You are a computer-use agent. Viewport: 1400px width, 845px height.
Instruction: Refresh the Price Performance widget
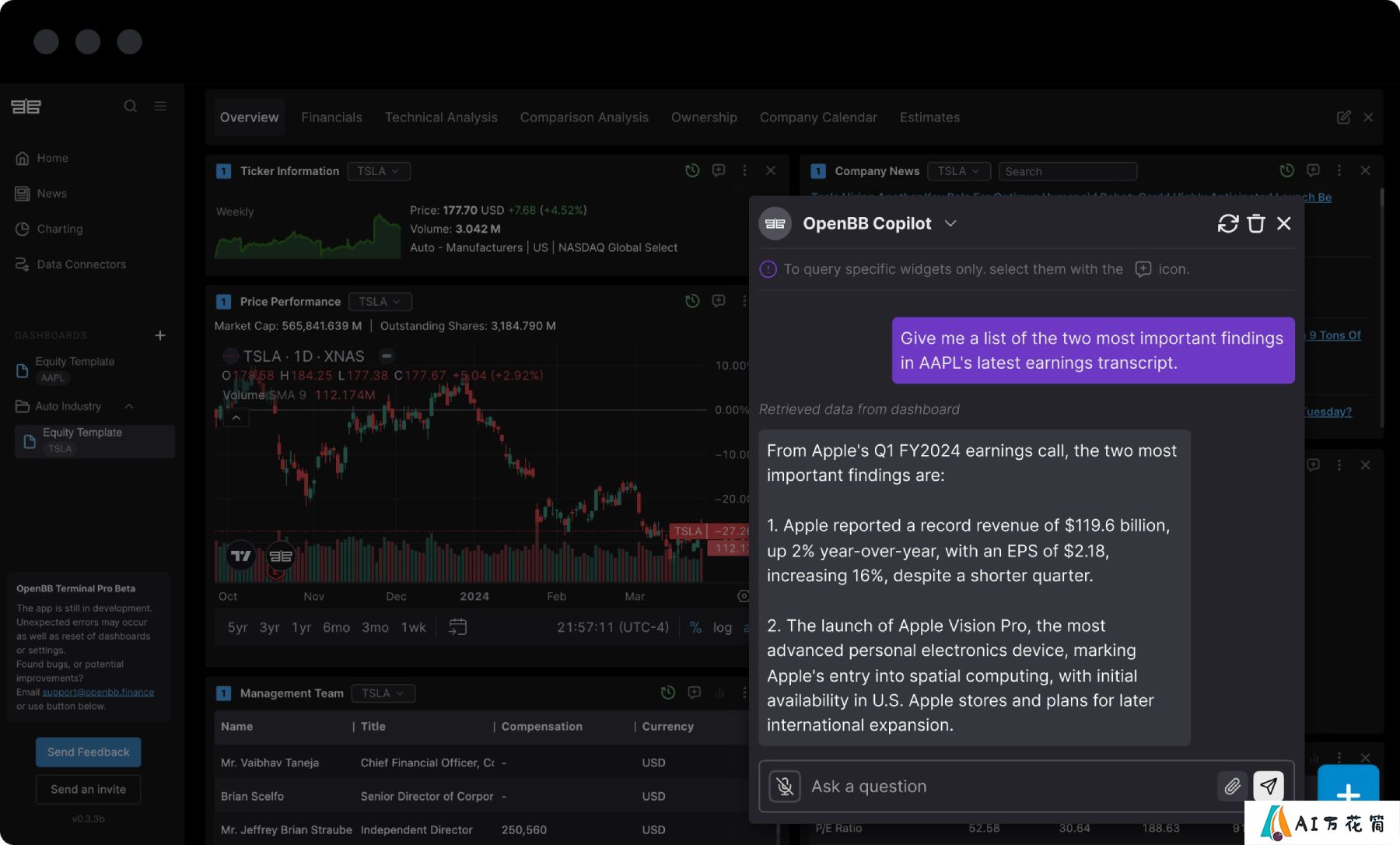click(x=692, y=301)
